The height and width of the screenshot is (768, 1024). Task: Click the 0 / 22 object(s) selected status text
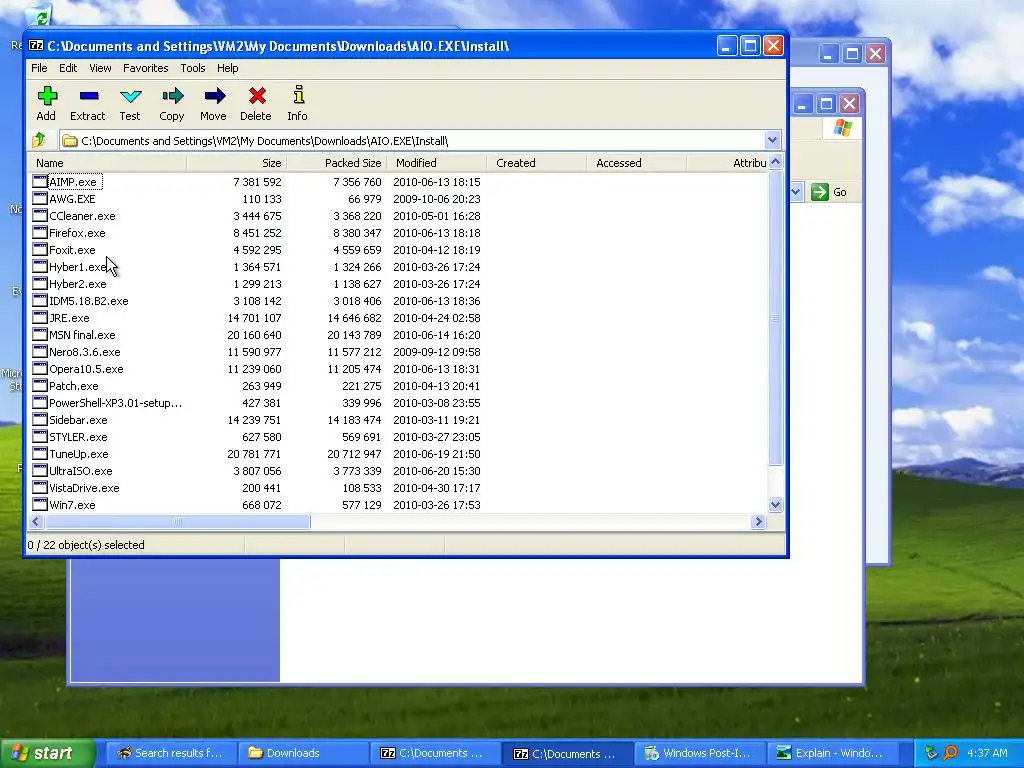[x=86, y=545]
